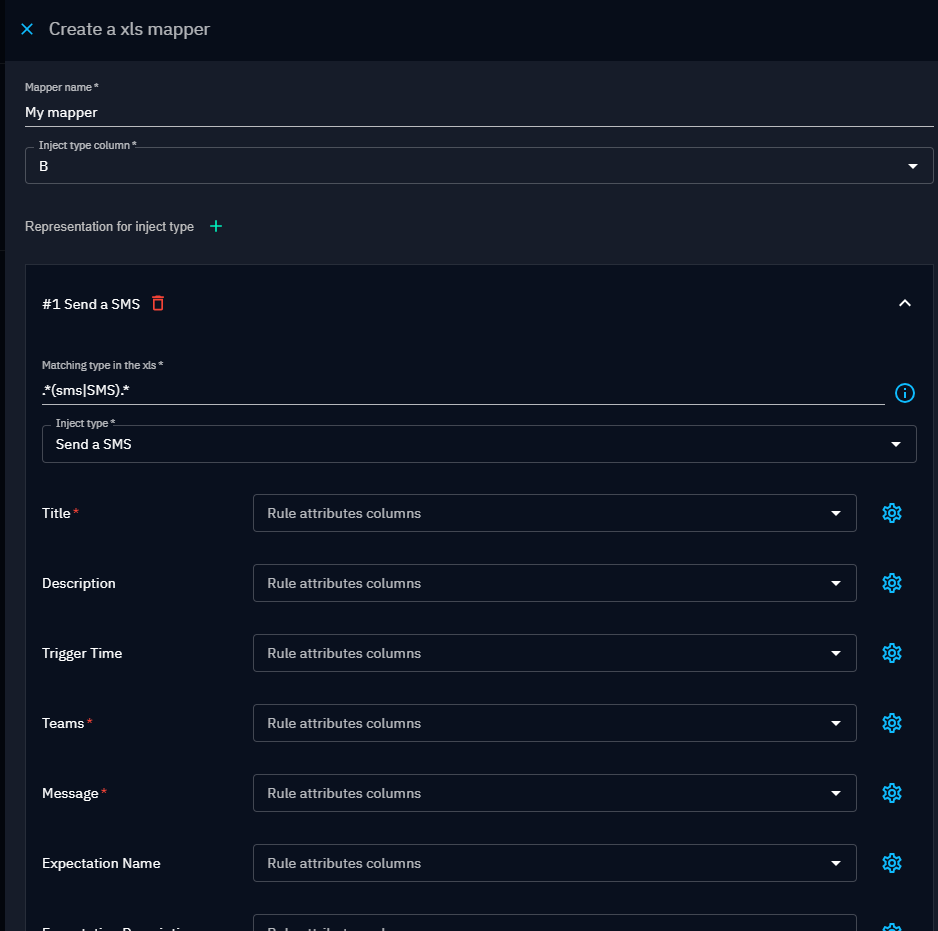Image resolution: width=938 pixels, height=931 pixels.
Task: Add a new representation for inject type
Action: point(215,226)
